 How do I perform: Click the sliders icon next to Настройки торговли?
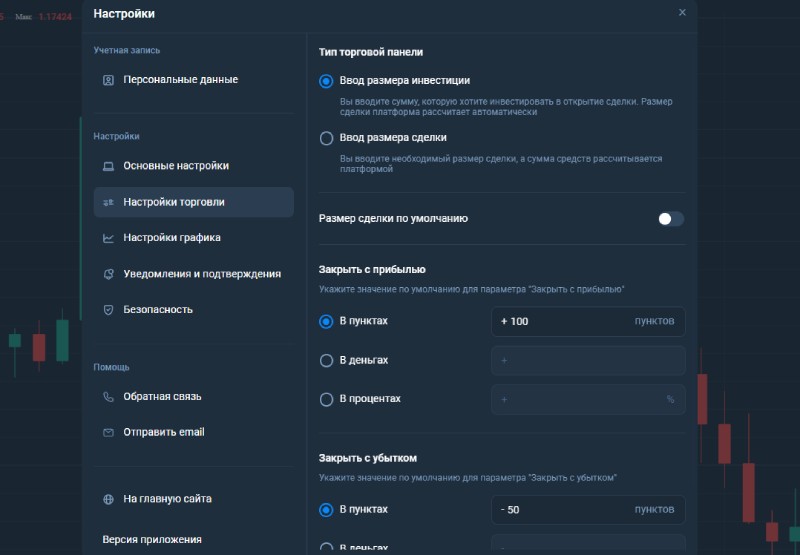(x=108, y=202)
